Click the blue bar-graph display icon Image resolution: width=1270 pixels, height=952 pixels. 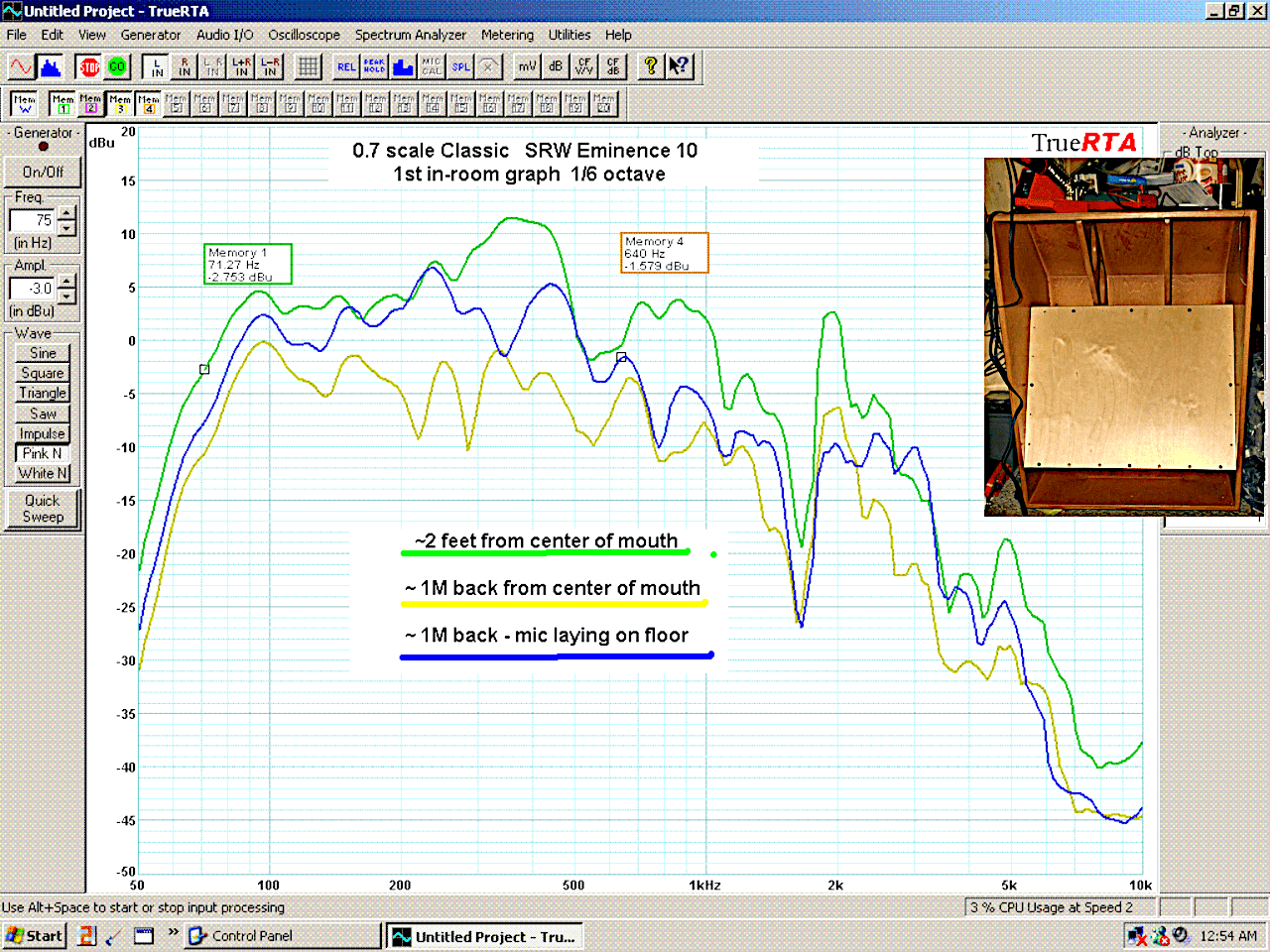403,66
